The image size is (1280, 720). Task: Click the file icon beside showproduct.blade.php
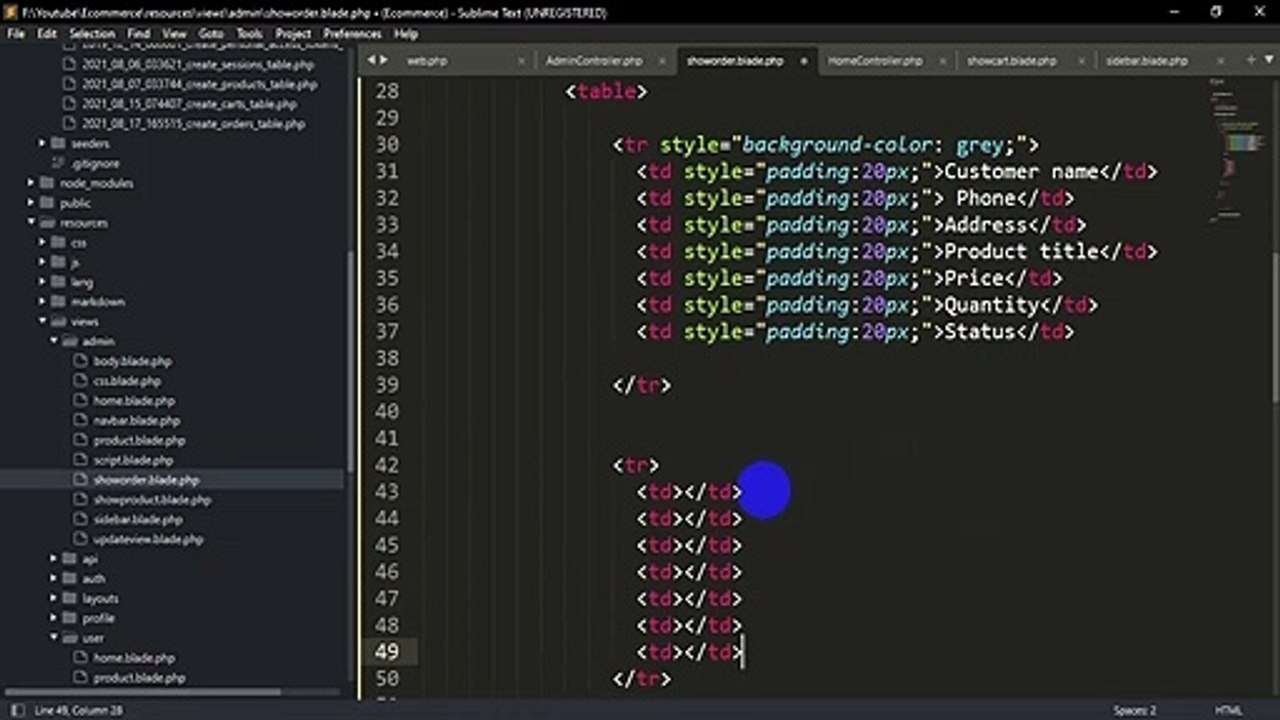pyautogui.click(x=80, y=500)
